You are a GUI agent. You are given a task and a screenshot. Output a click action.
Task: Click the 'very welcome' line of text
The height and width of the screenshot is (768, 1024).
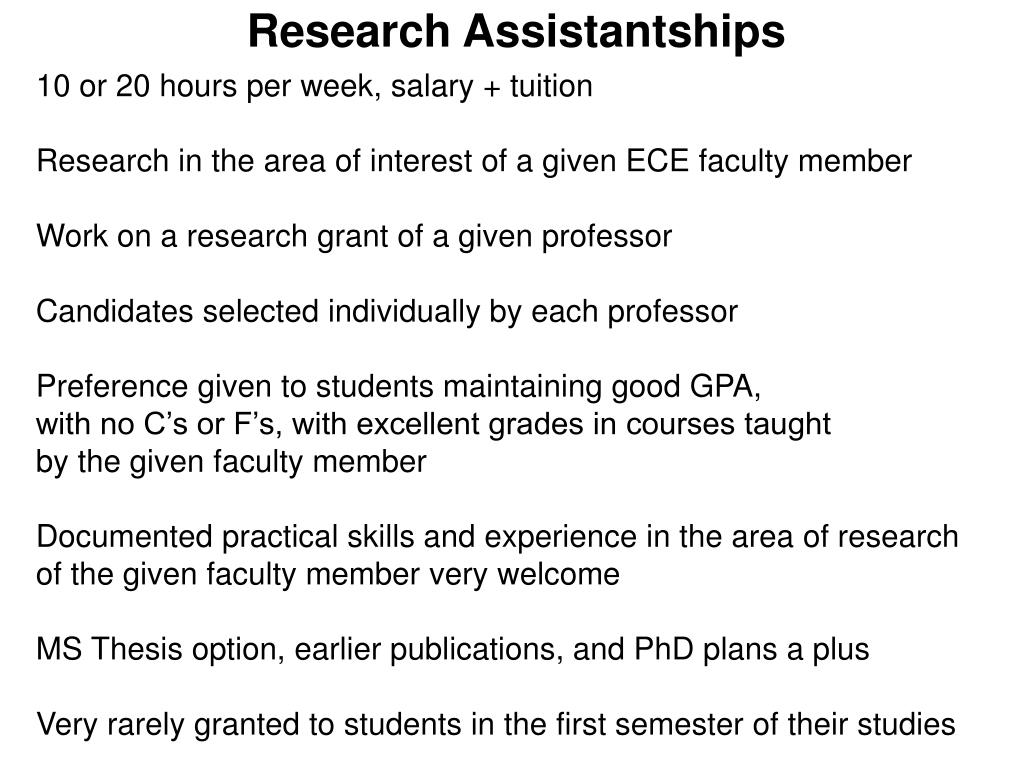328,575
